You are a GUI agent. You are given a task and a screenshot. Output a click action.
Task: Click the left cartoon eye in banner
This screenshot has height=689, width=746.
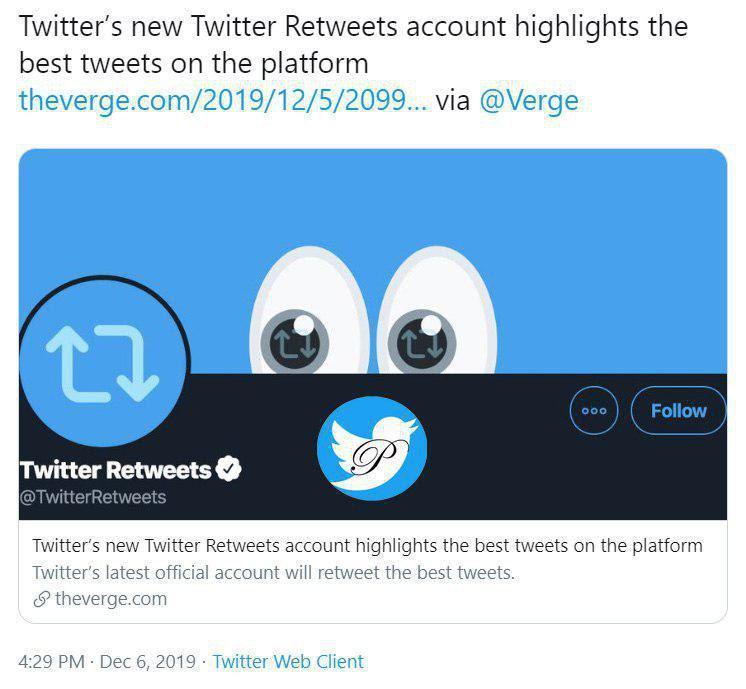[x=309, y=311]
